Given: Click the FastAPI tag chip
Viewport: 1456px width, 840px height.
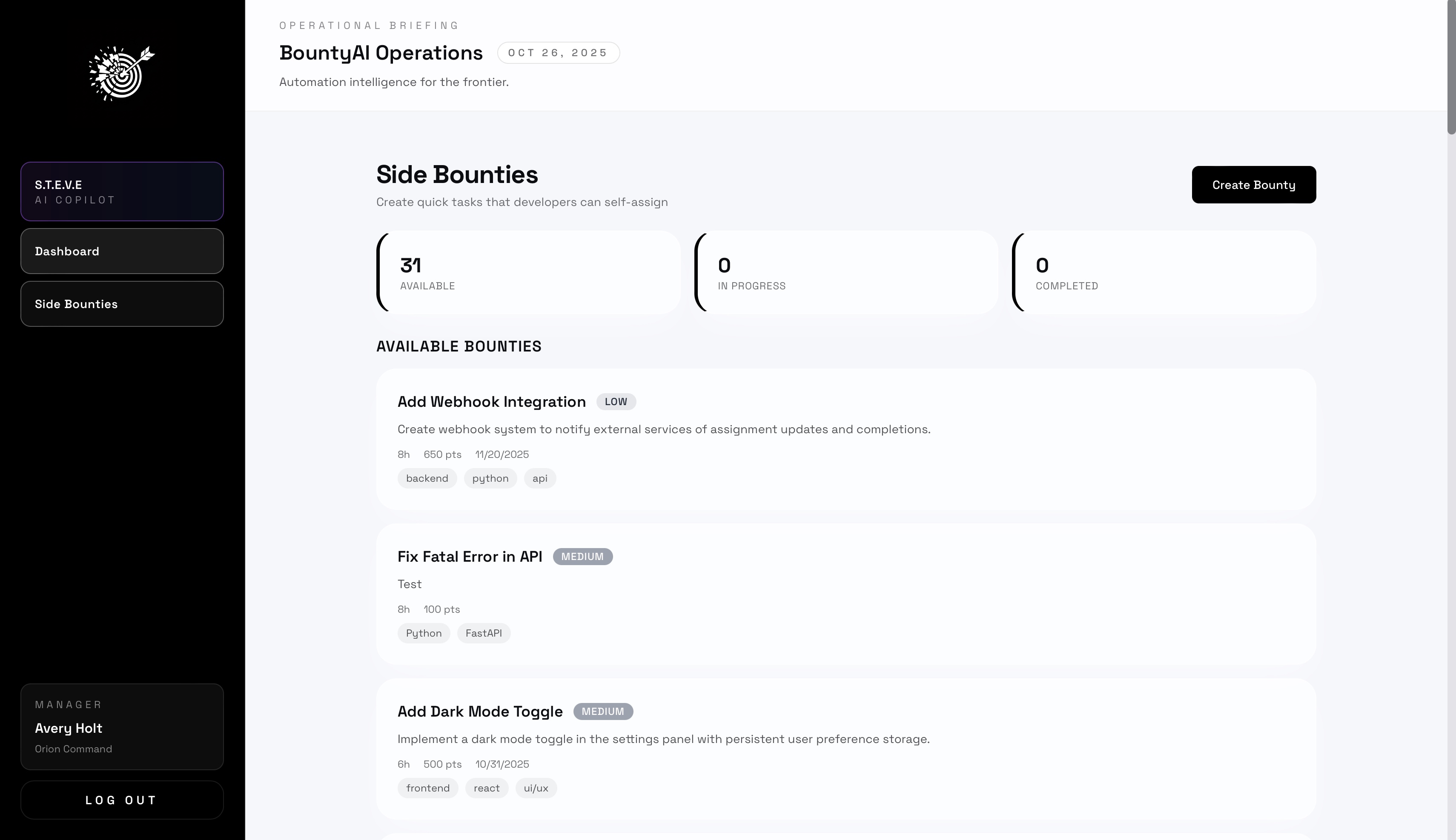Looking at the screenshot, I should tap(484, 634).
